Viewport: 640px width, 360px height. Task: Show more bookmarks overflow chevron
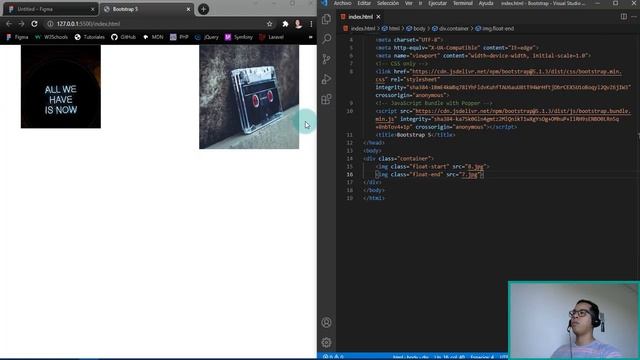311,37
